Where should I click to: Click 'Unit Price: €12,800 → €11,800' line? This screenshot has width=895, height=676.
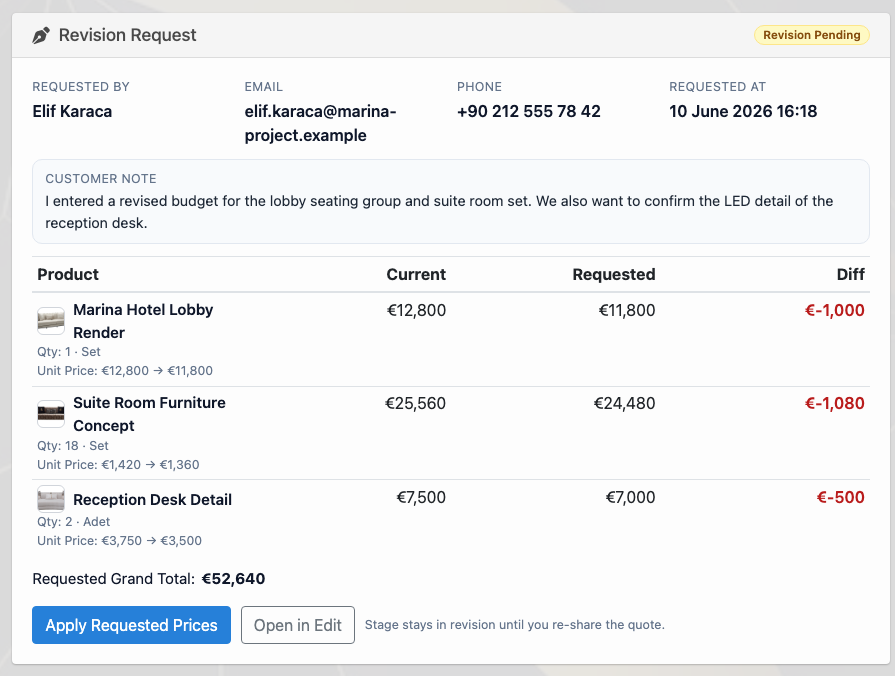[x=125, y=371]
